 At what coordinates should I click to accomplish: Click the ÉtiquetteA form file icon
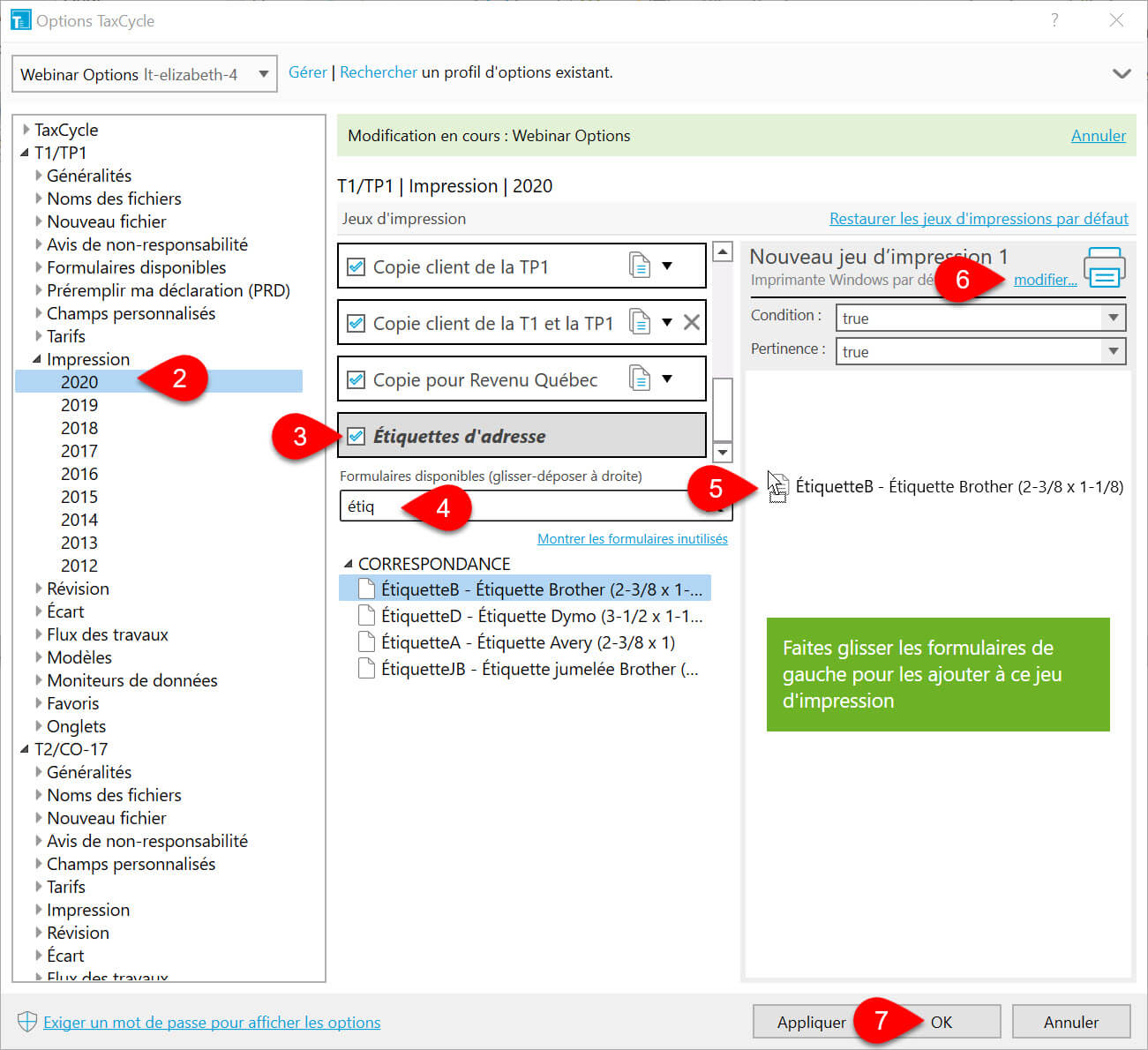(365, 642)
